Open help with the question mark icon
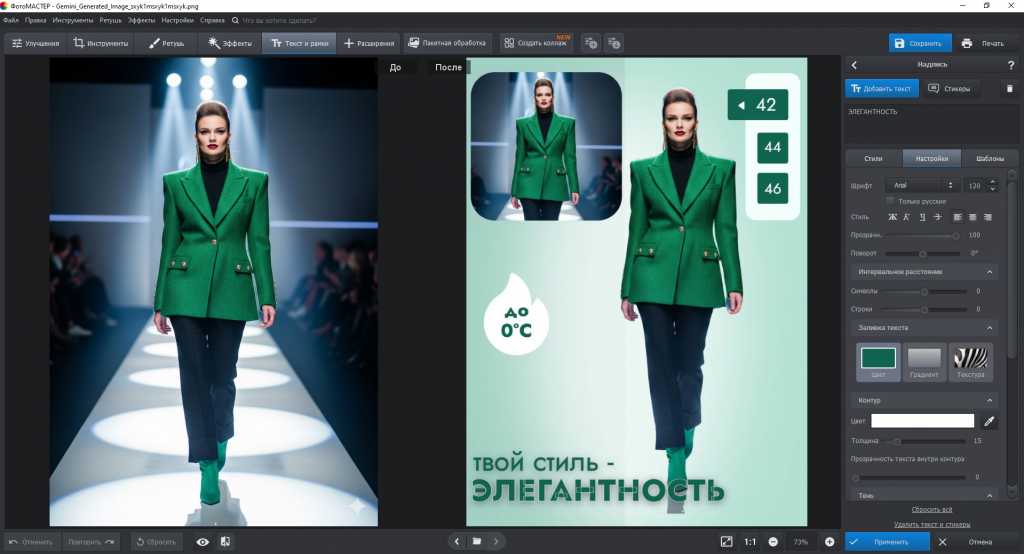Viewport: 1024px width, 554px height. point(1011,65)
